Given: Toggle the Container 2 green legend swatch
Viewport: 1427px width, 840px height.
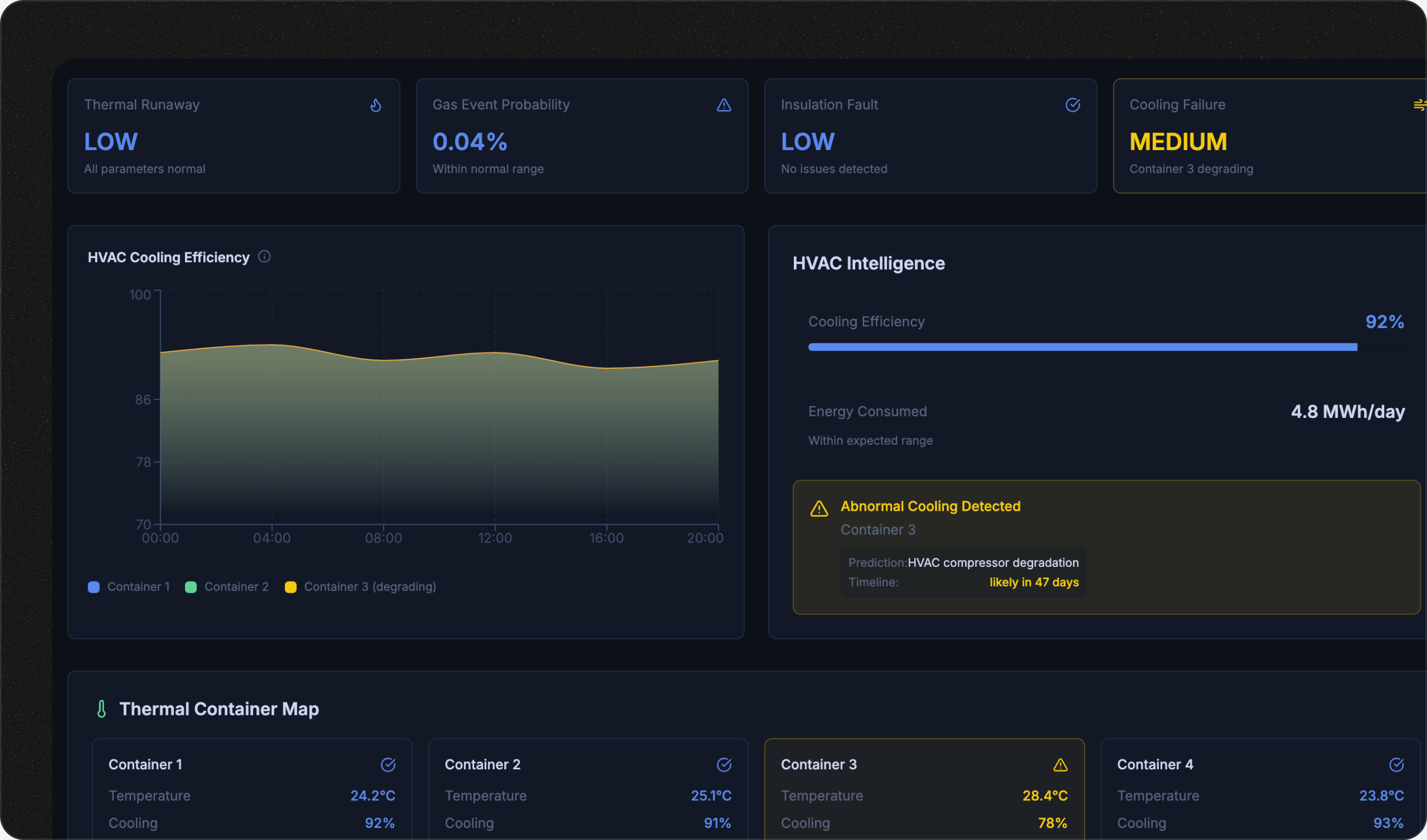Looking at the screenshot, I should pyautogui.click(x=191, y=587).
